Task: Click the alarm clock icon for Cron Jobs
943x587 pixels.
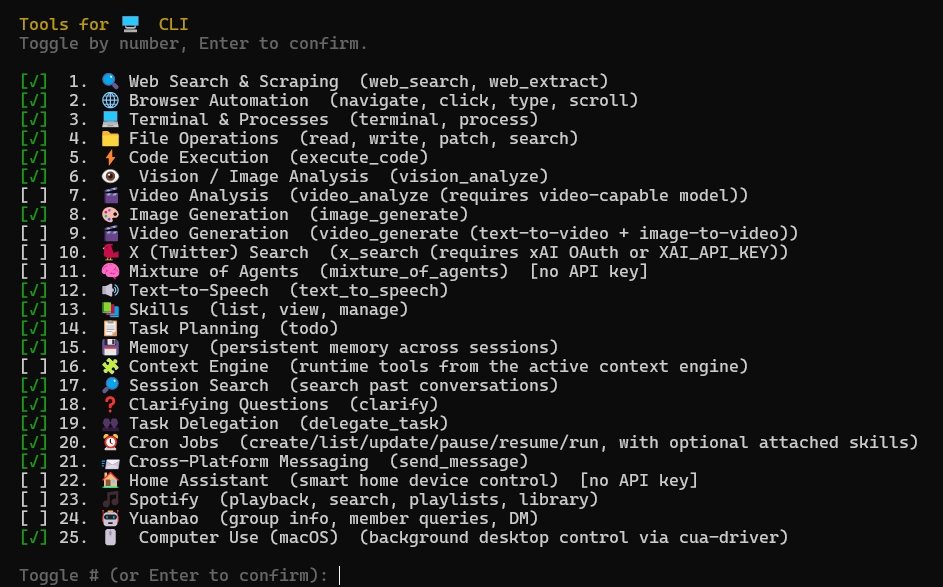Action: click(x=110, y=443)
